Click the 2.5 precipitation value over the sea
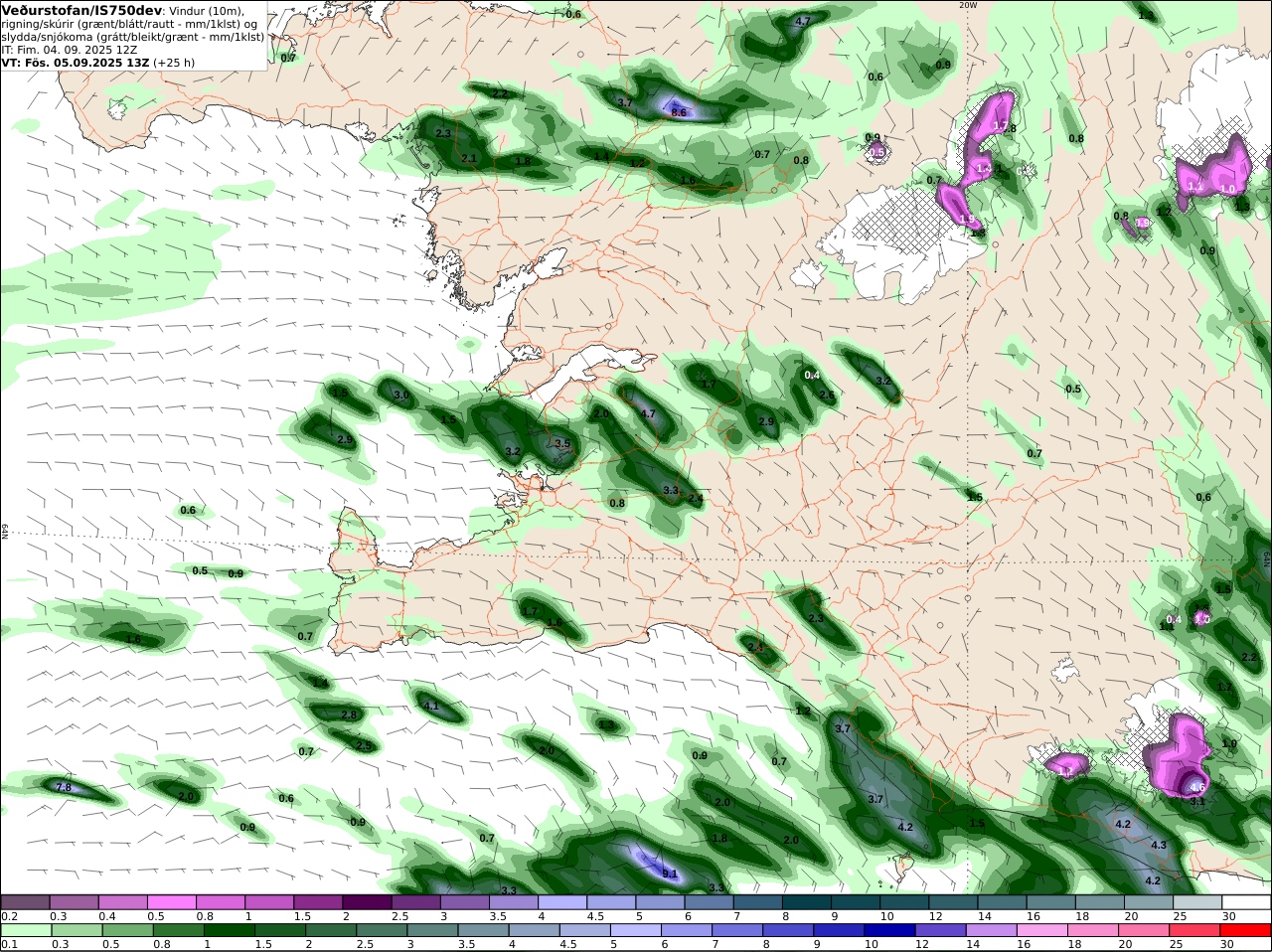 point(364,745)
